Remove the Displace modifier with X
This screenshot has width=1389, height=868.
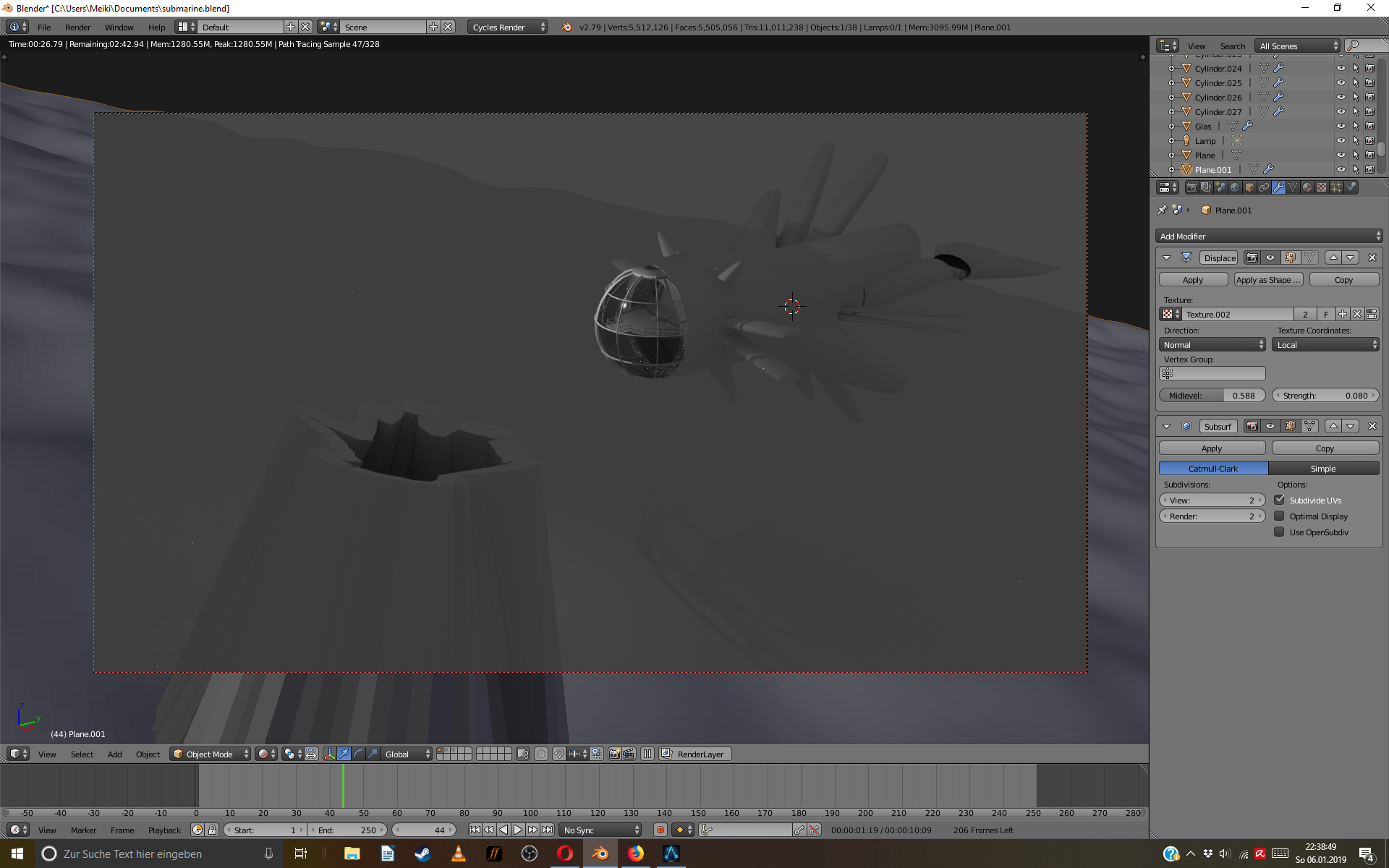tap(1372, 258)
